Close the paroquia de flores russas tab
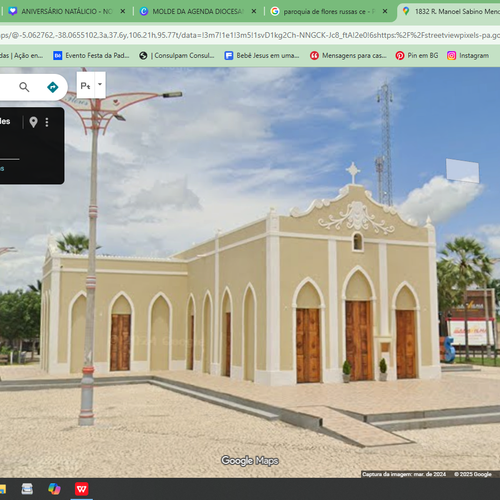 pyautogui.click(x=385, y=11)
